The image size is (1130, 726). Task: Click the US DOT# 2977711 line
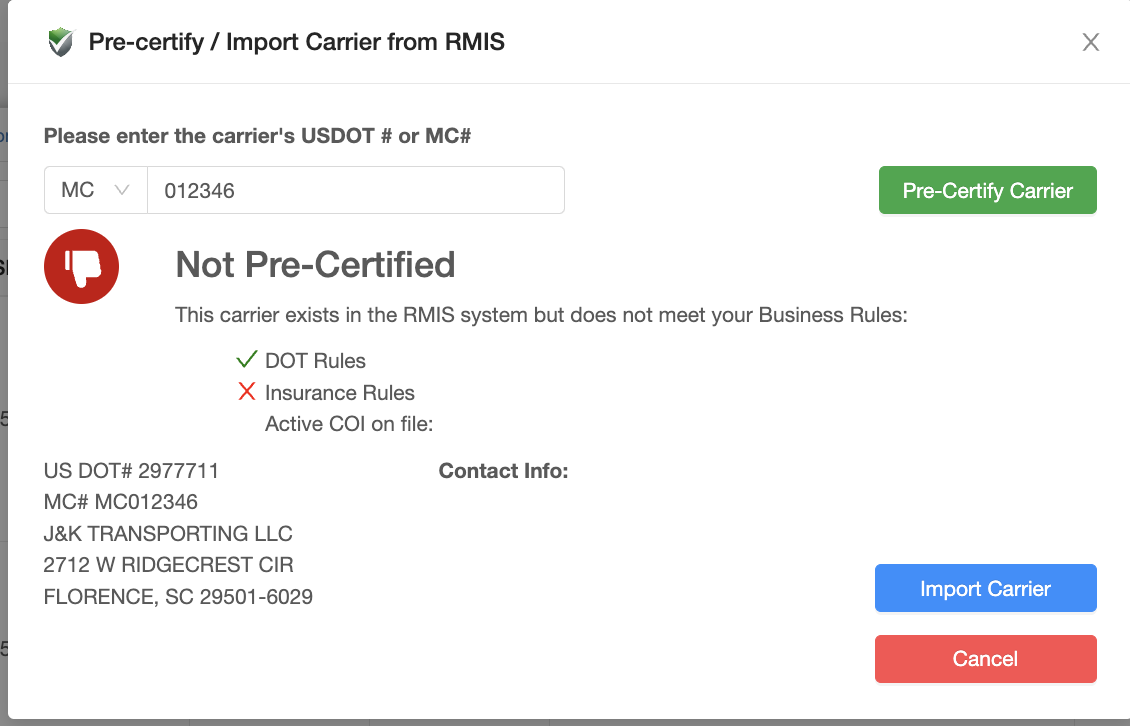tap(131, 470)
